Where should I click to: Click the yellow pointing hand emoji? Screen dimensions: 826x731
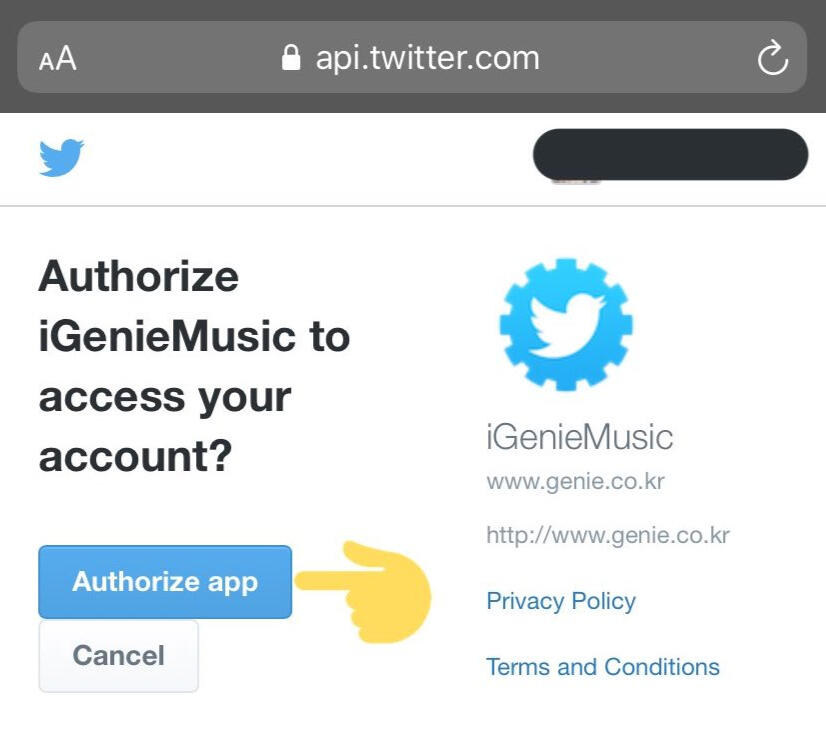pos(368,592)
